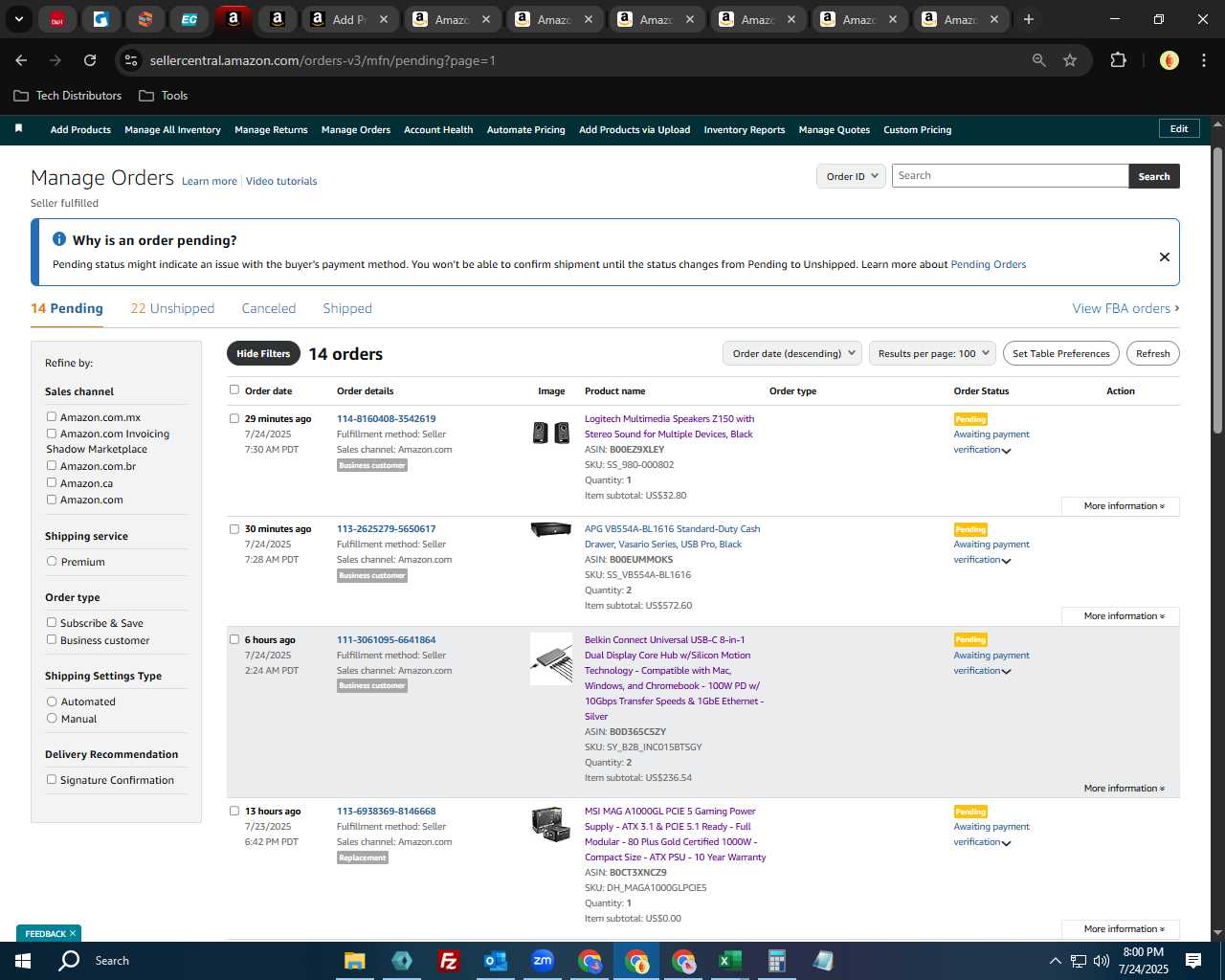Open the View FBA orders link
This screenshot has height=980, width=1225.
coord(1125,308)
